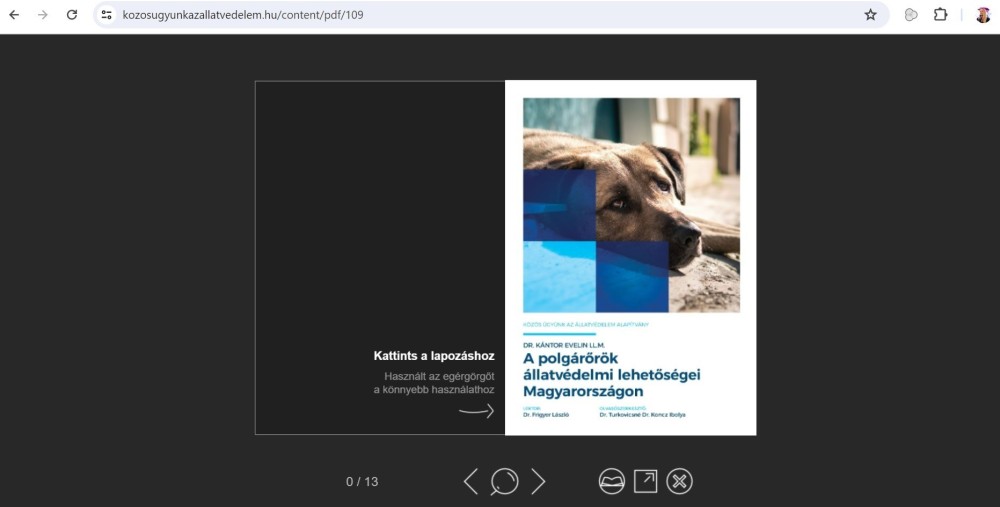Image resolution: width=1000 pixels, height=507 pixels.
Task: Click the open-book view icon
Action: tap(611, 482)
